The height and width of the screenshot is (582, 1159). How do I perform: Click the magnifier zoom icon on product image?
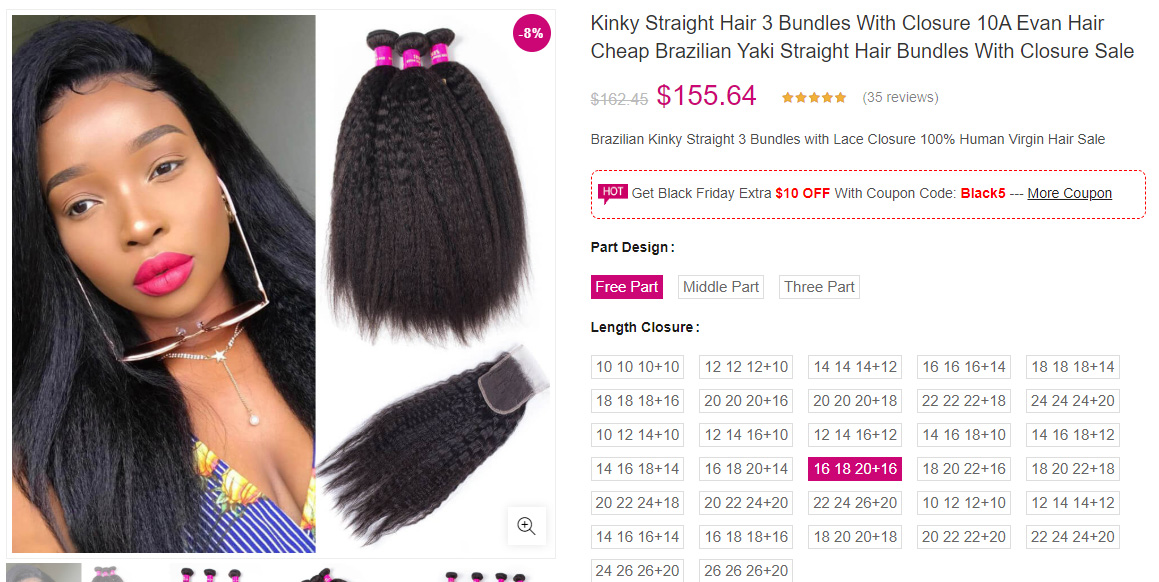coord(526,526)
